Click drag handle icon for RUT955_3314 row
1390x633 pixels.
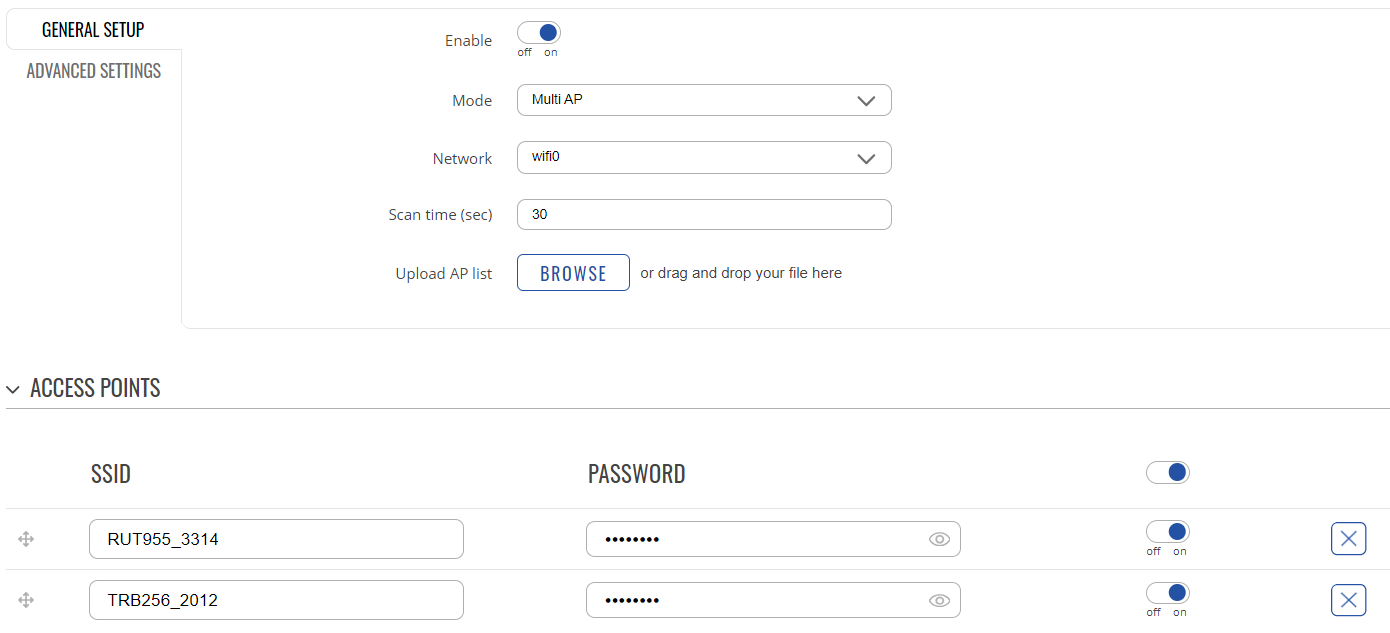(x=26, y=539)
